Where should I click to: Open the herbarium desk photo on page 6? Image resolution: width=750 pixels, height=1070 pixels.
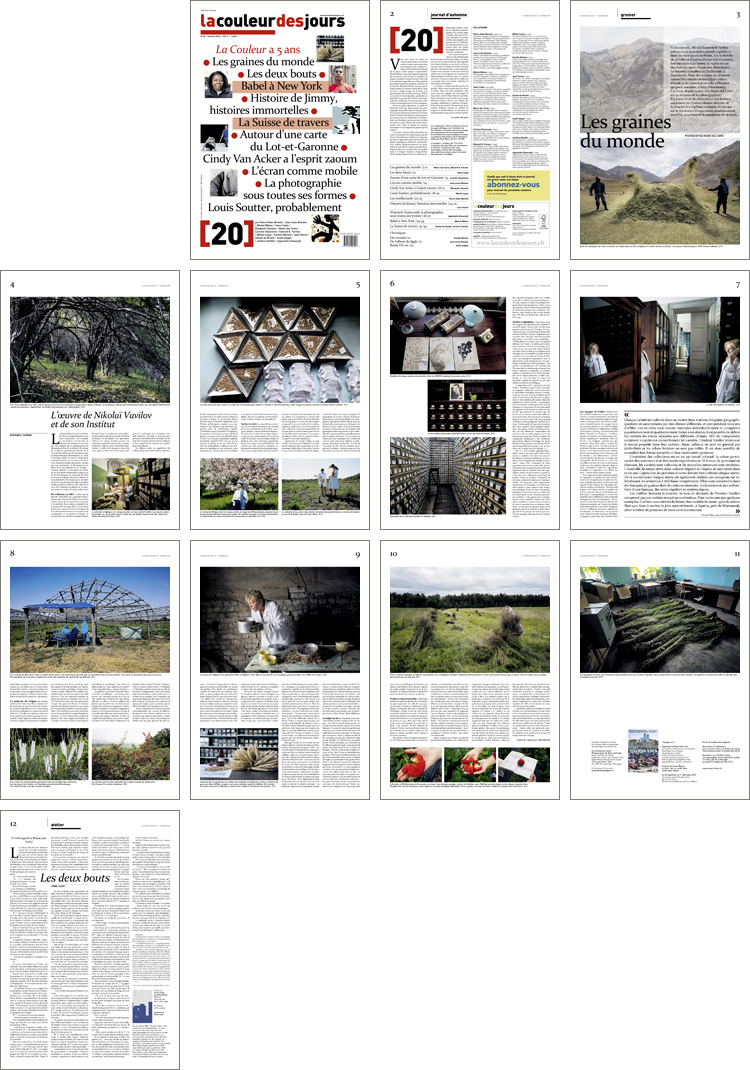pyautogui.click(x=448, y=334)
